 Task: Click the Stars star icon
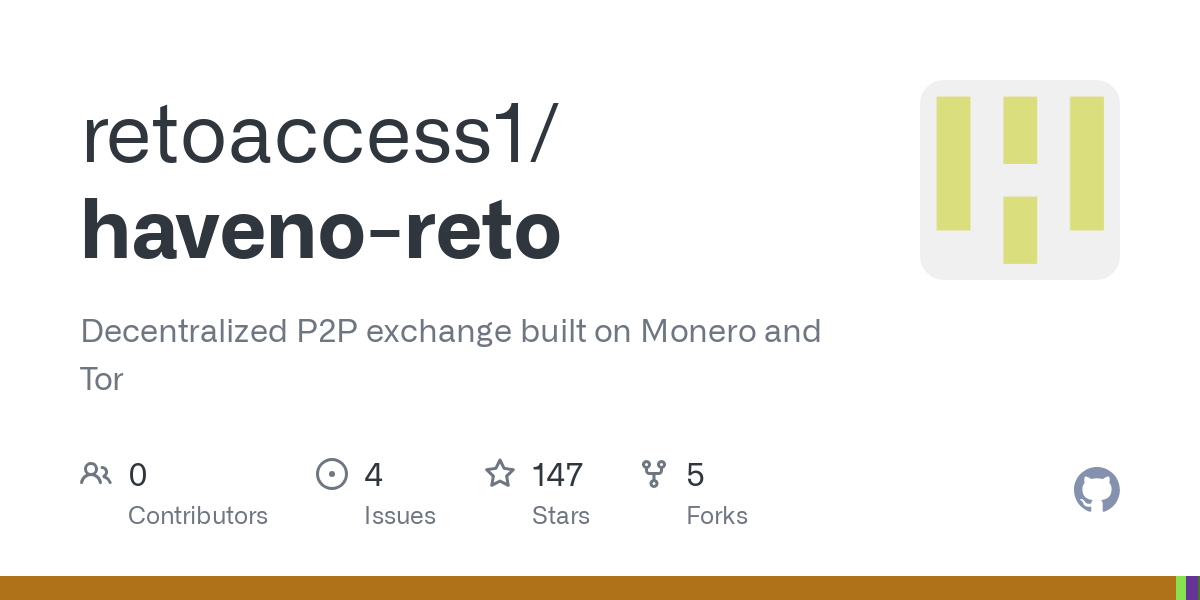[500, 473]
